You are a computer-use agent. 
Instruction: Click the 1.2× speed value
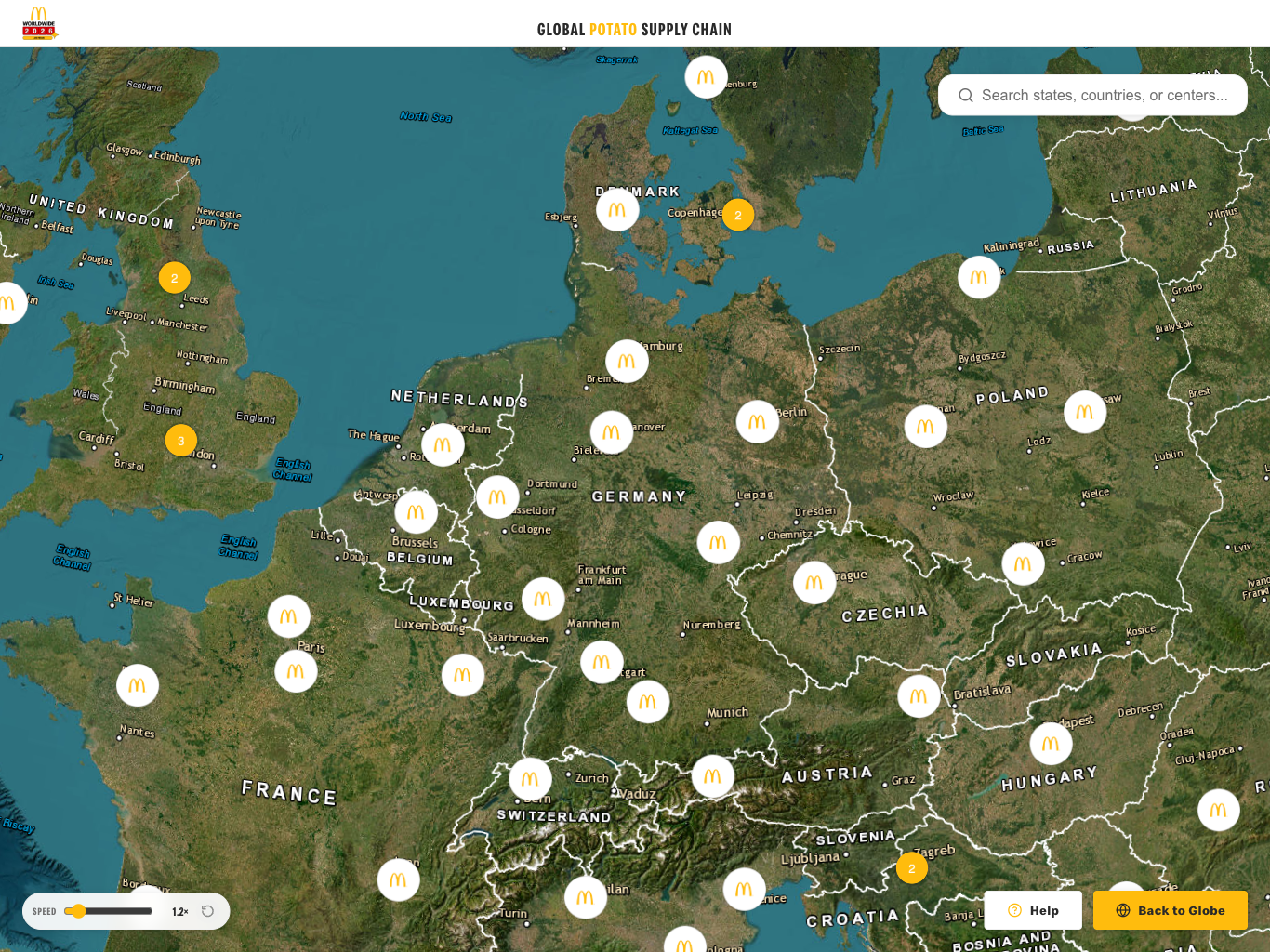[x=180, y=912]
